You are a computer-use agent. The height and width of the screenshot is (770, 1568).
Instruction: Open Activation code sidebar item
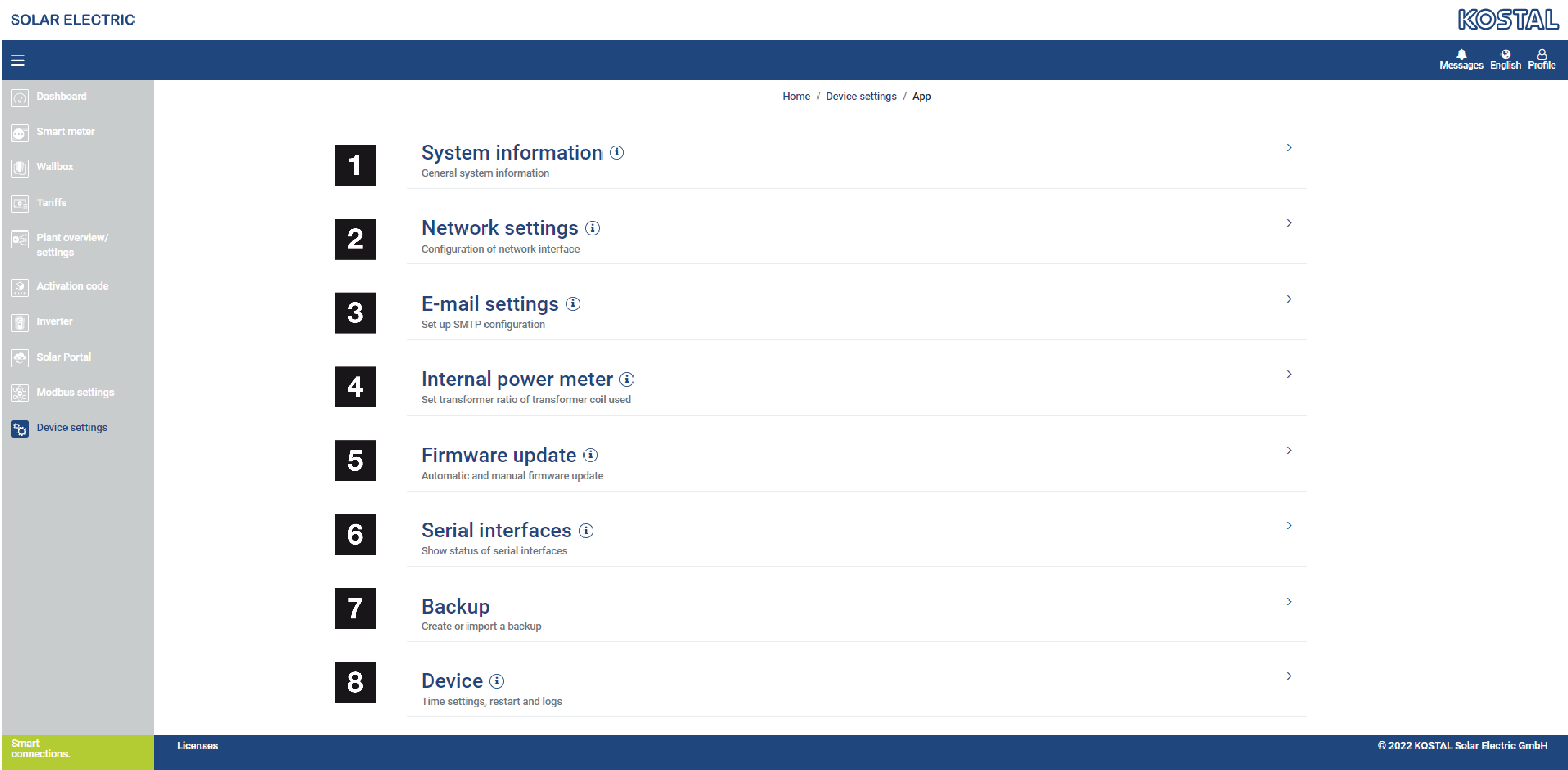pyautogui.click(x=72, y=285)
